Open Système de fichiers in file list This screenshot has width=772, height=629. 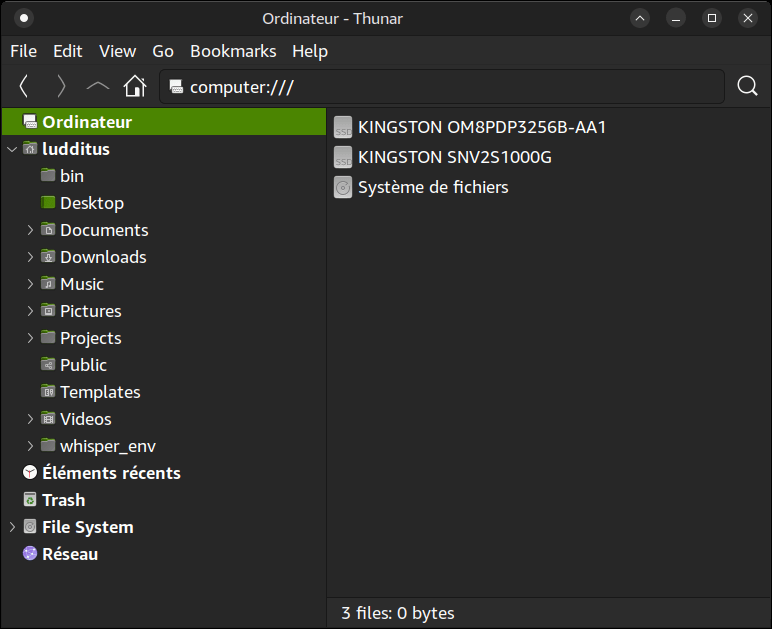pos(432,187)
